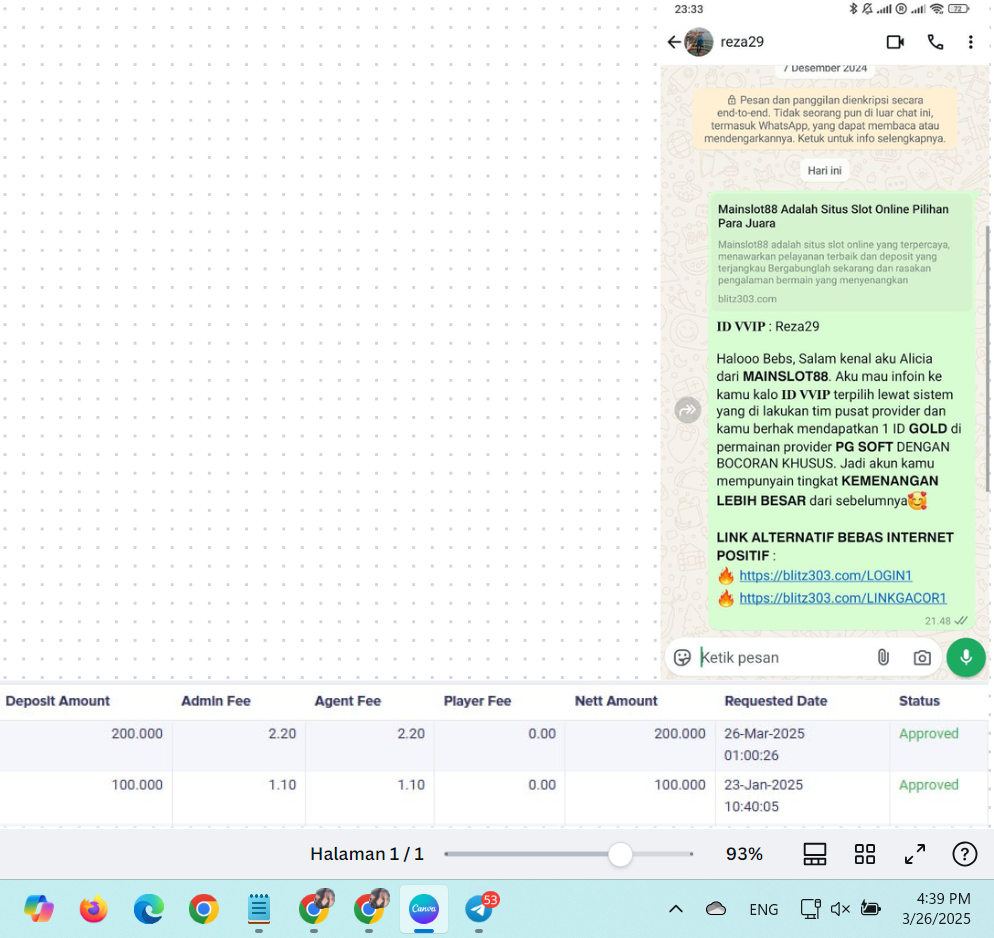Click the Agent Fee column header
994x938 pixels.
(x=347, y=701)
